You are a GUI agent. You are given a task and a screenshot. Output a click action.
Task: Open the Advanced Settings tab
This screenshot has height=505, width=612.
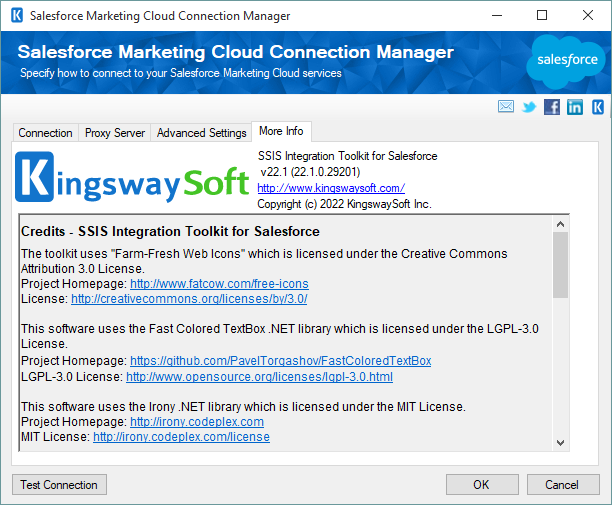(201, 133)
